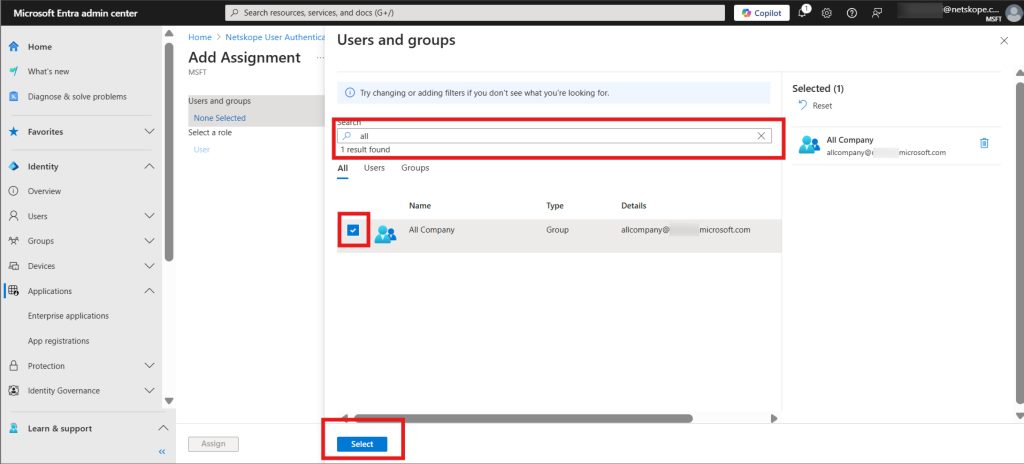The width and height of the screenshot is (1024, 464).
Task: Open the help question mark icon
Action: [852, 13]
